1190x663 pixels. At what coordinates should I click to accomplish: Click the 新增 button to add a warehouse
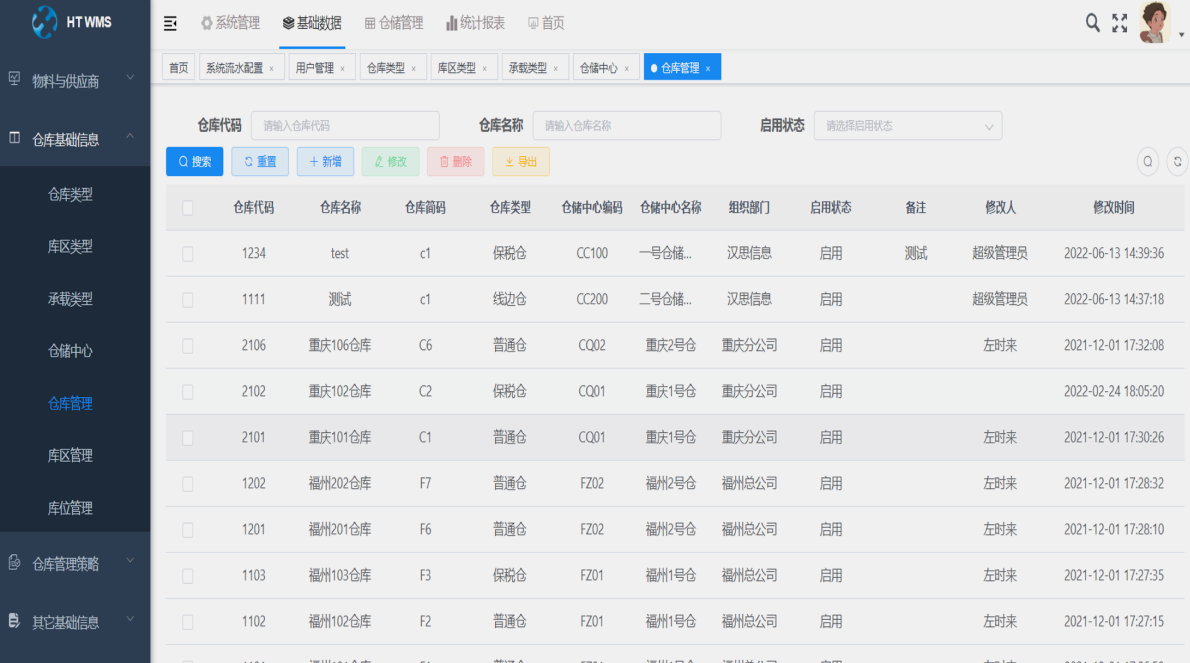click(325, 162)
